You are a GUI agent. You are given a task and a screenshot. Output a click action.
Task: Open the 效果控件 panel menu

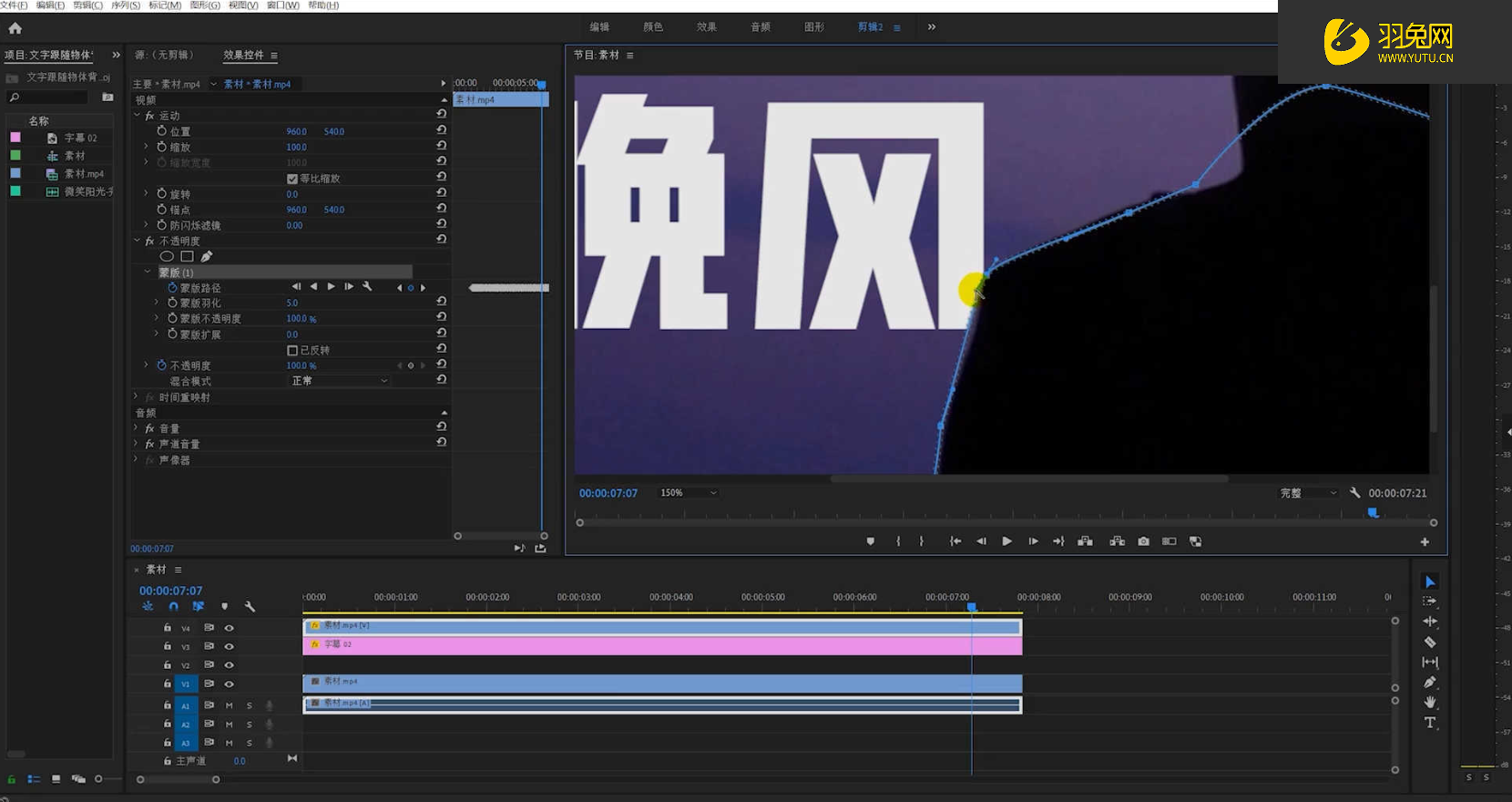(x=274, y=56)
